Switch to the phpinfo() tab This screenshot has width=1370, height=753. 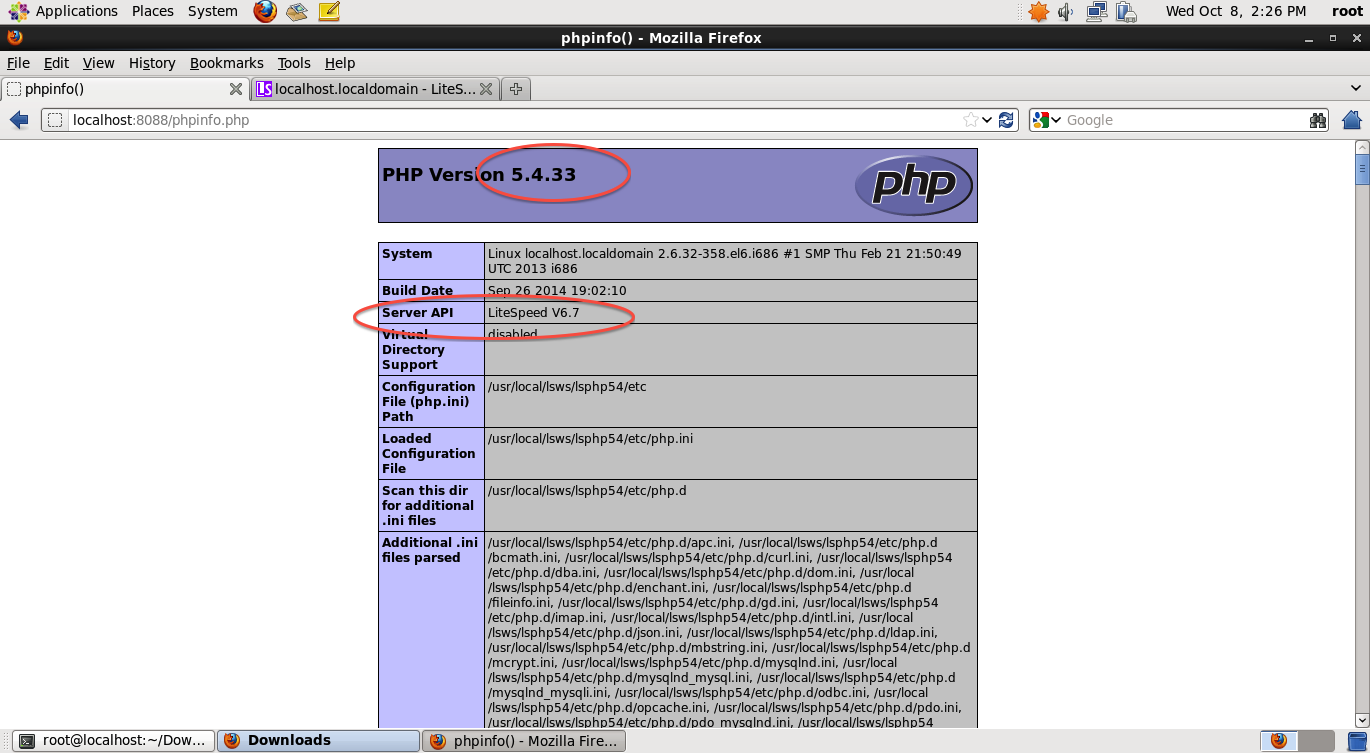click(125, 89)
